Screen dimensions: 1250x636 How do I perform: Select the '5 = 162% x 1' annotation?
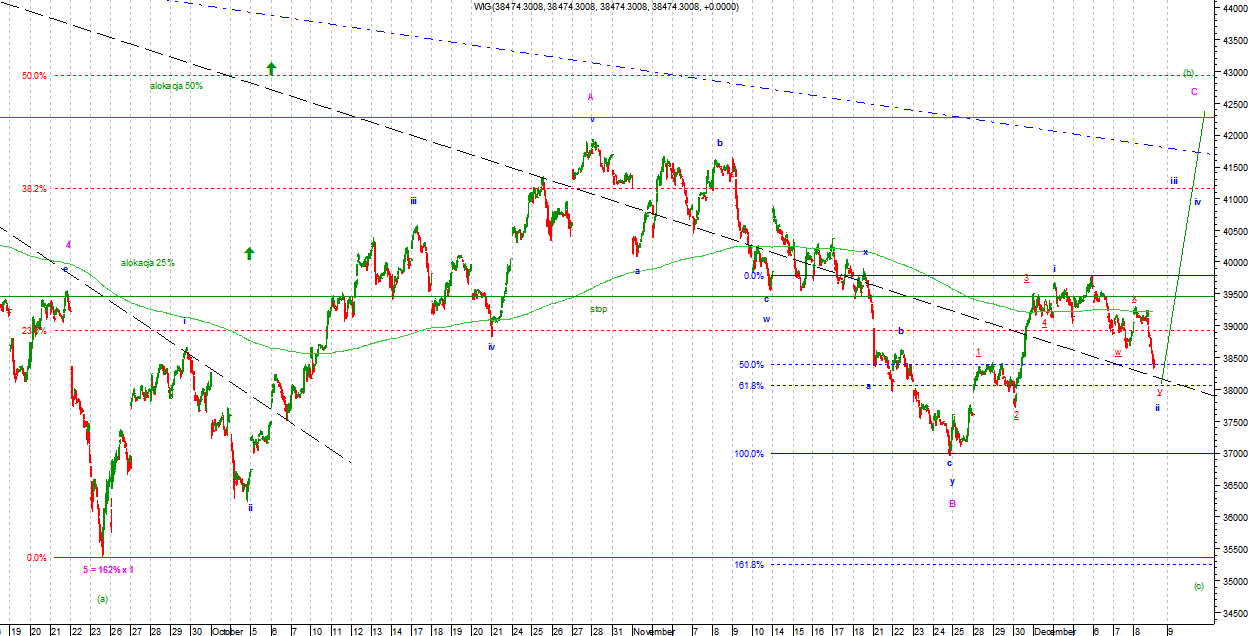click(107, 570)
